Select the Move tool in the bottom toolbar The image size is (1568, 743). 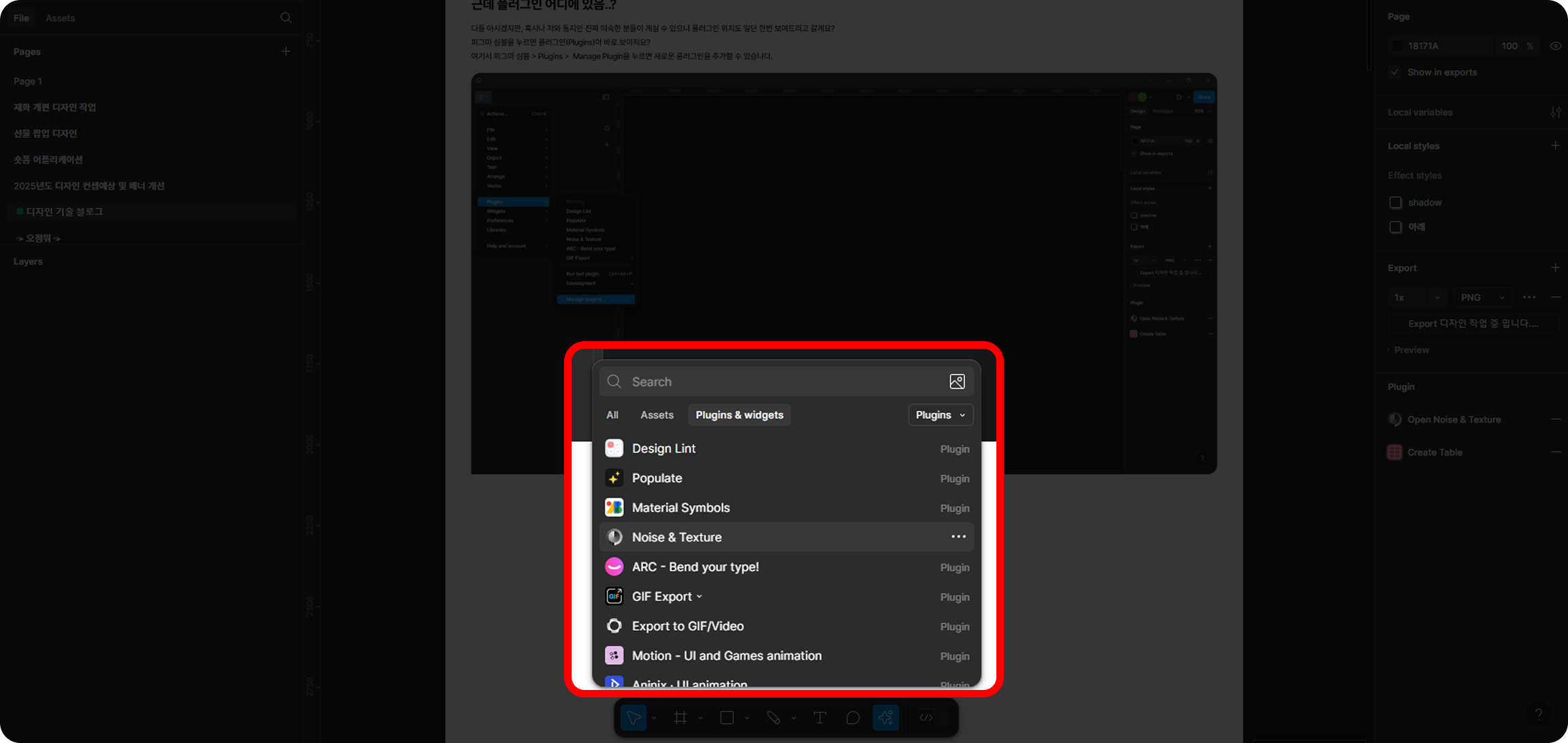coord(633,718)
